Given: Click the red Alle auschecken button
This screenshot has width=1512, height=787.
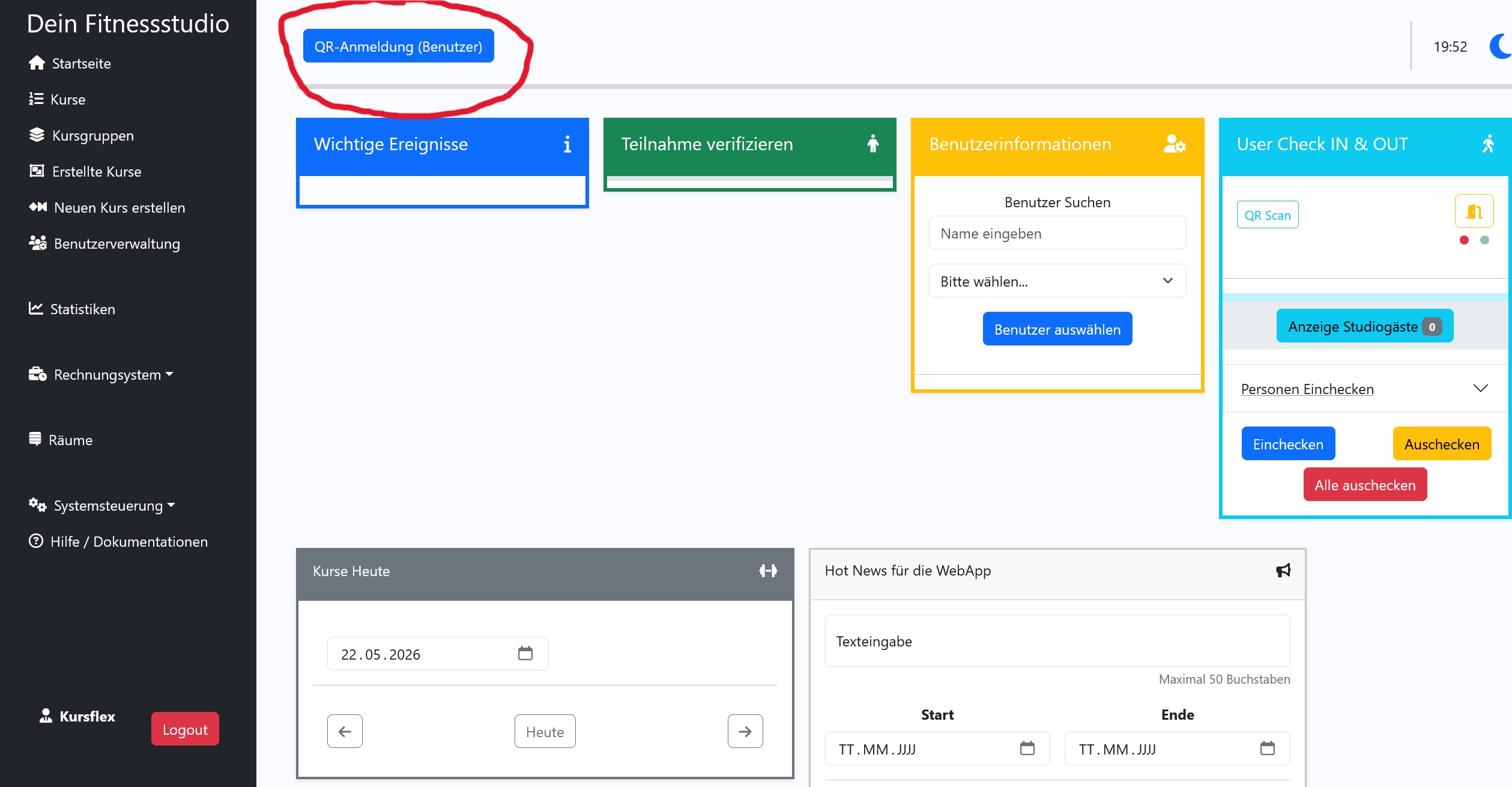Looking at the screenshot, I should pyautogui.click(x=1365, y=484).
